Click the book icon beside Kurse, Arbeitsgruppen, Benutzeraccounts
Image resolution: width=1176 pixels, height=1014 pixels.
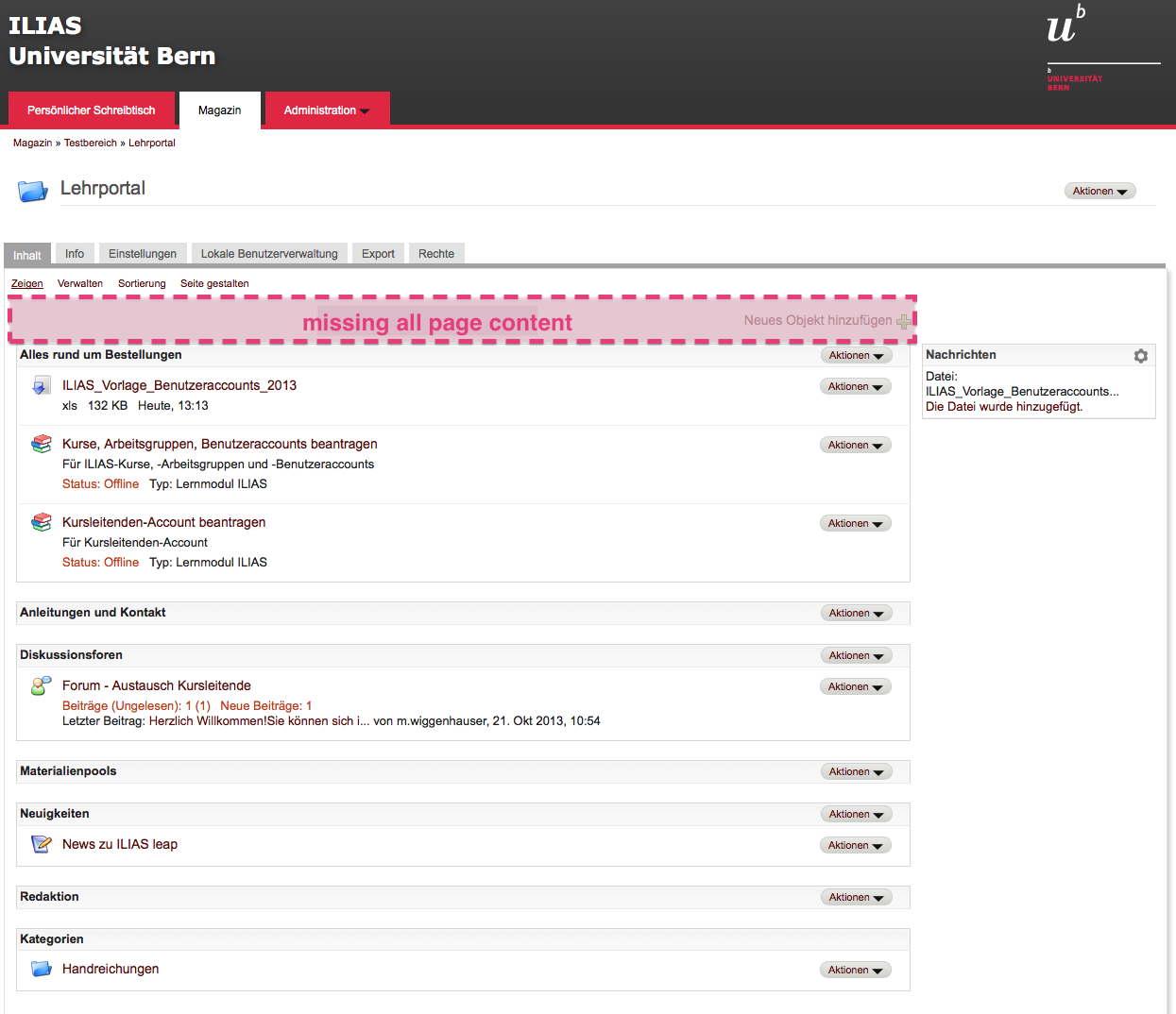(x=41, y=444)
